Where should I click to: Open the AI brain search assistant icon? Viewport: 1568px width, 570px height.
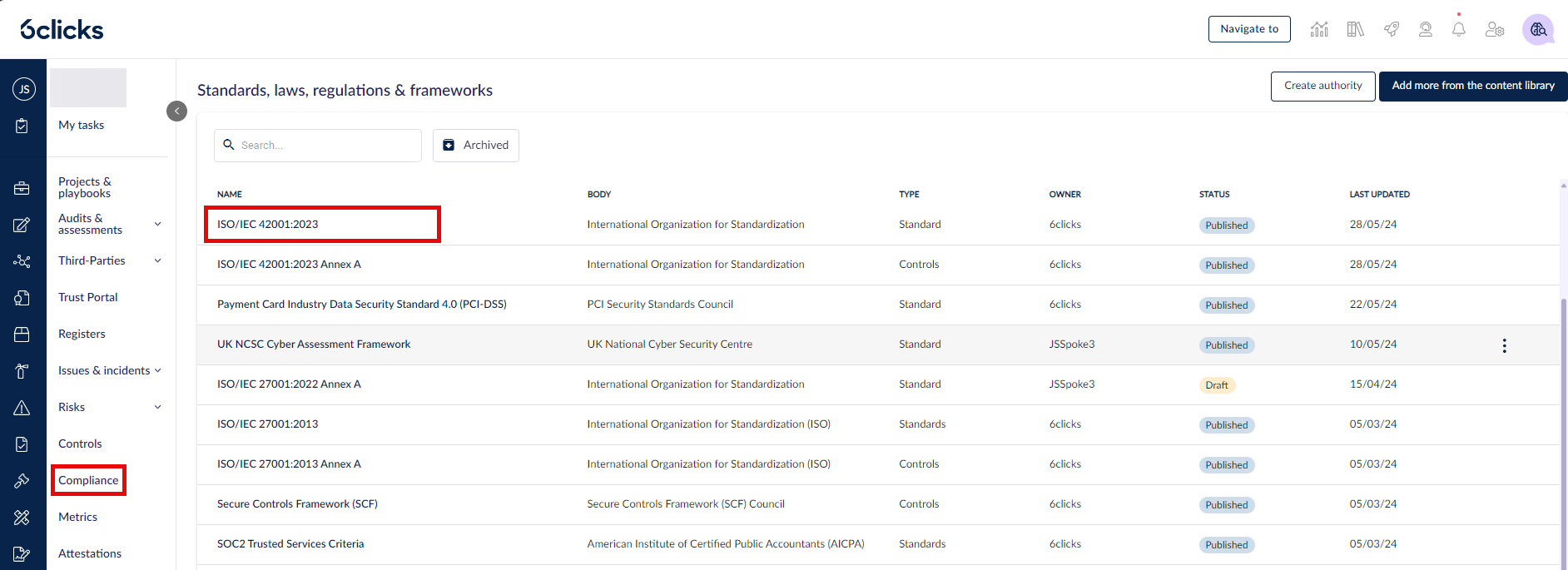pos(1538,29)
